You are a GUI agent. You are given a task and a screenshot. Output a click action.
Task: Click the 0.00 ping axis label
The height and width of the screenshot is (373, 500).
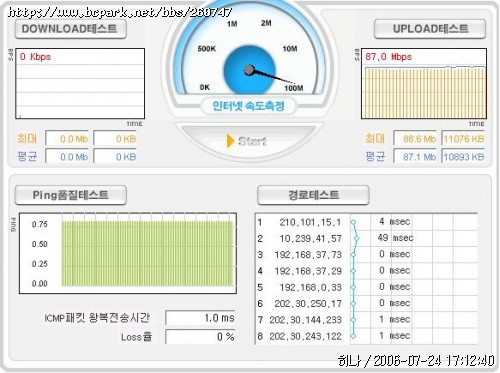40,284
